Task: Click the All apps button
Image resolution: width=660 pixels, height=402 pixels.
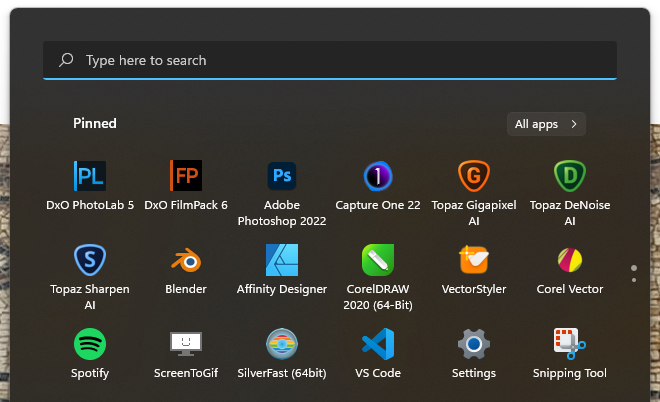Action: 546,124
